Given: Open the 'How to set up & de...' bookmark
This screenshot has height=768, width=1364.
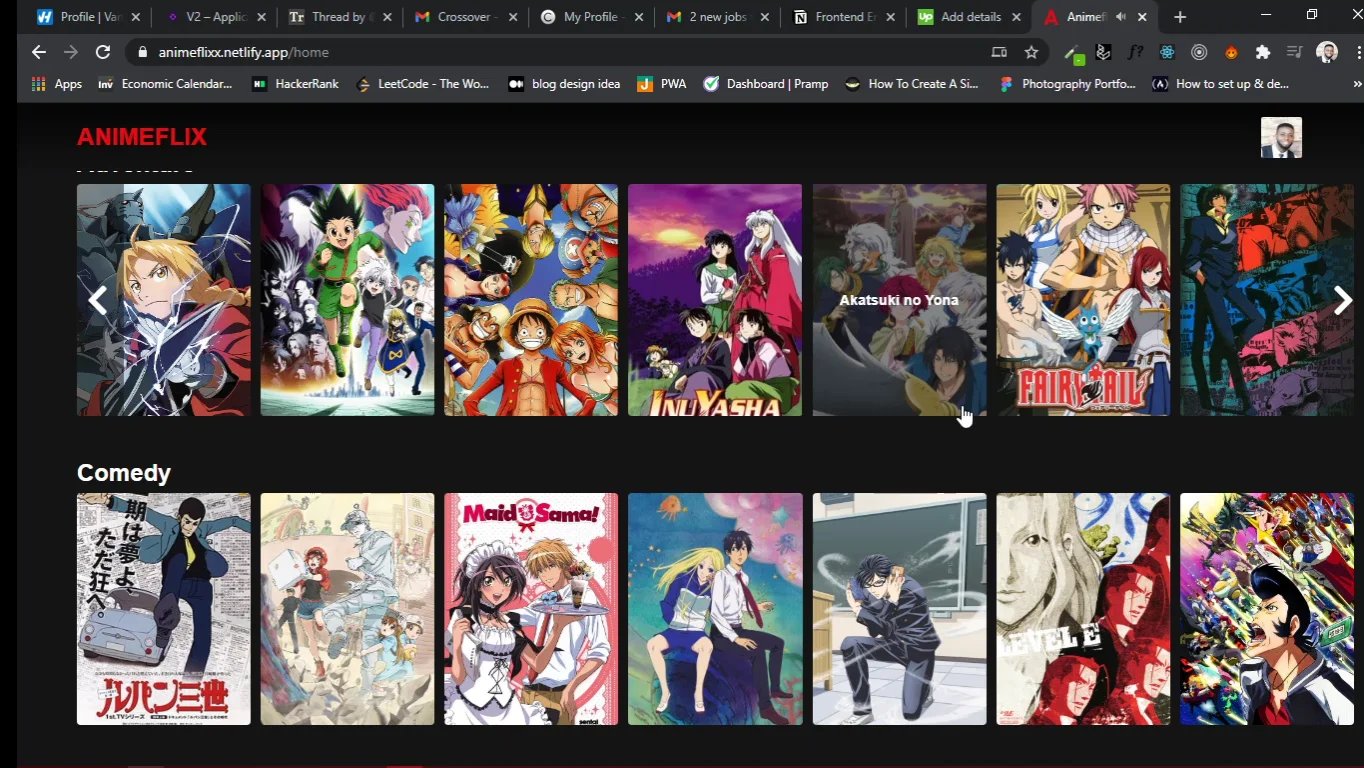Looking at the screenshot, I should tap(1221, 84).
